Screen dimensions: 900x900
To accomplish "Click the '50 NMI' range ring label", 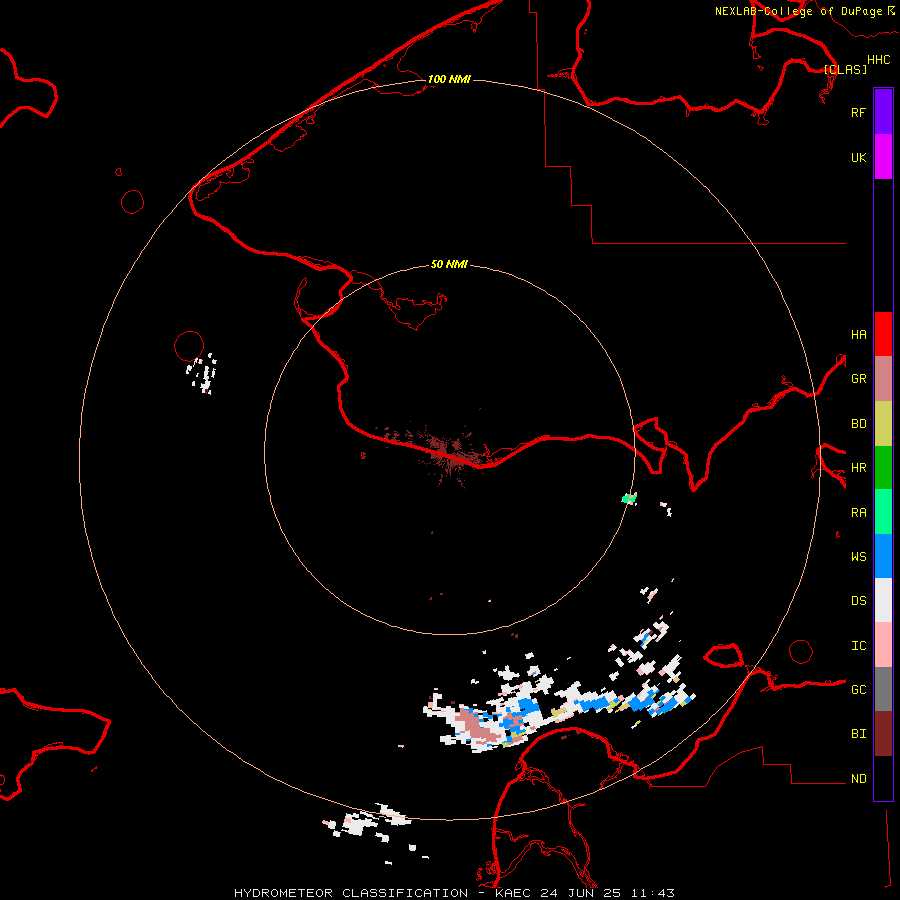I will point(449,264).
